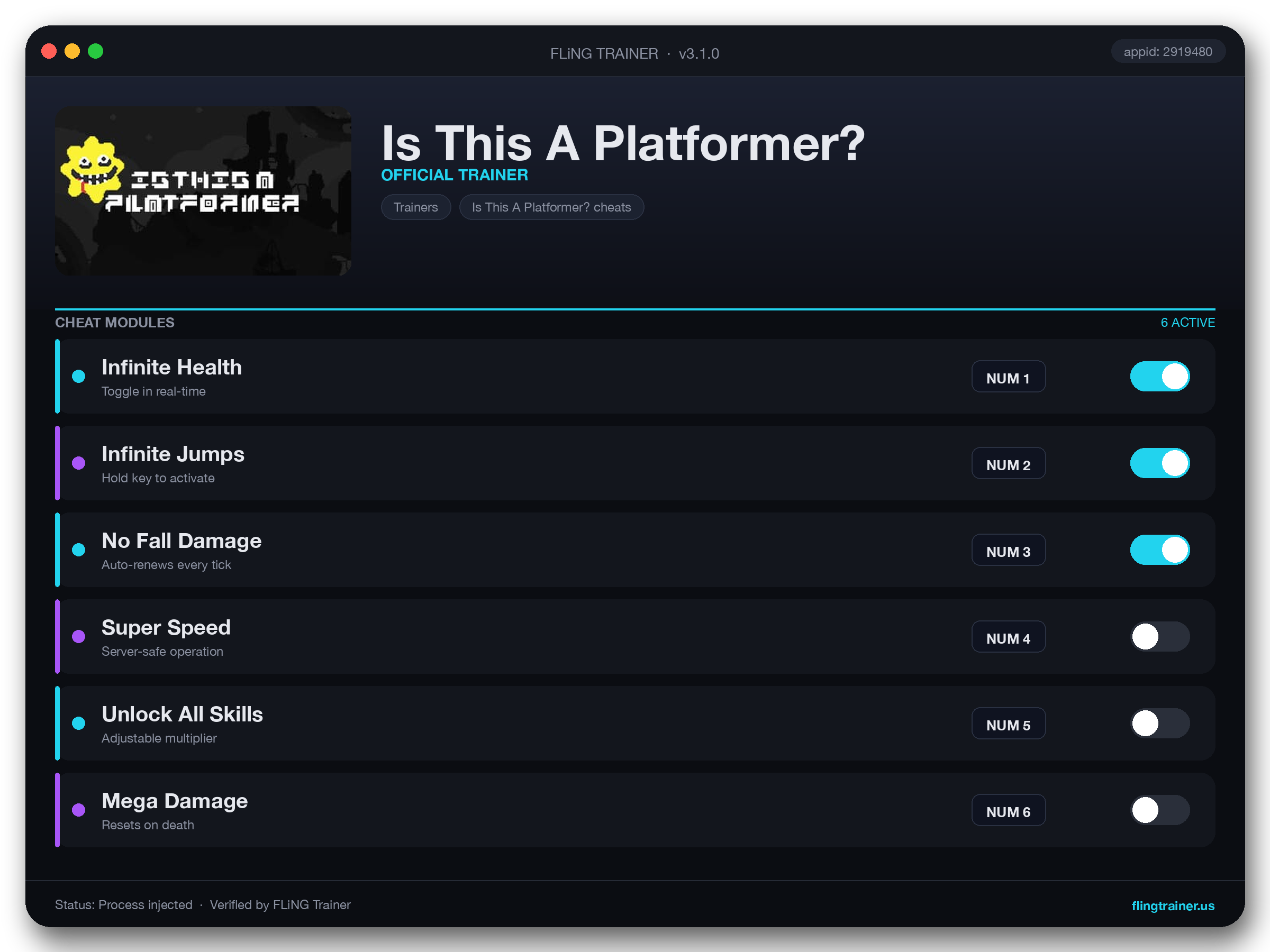Click the purple dot beside Infinite Jumps
Screen dimensions: 1270x952
pos(79,463)
